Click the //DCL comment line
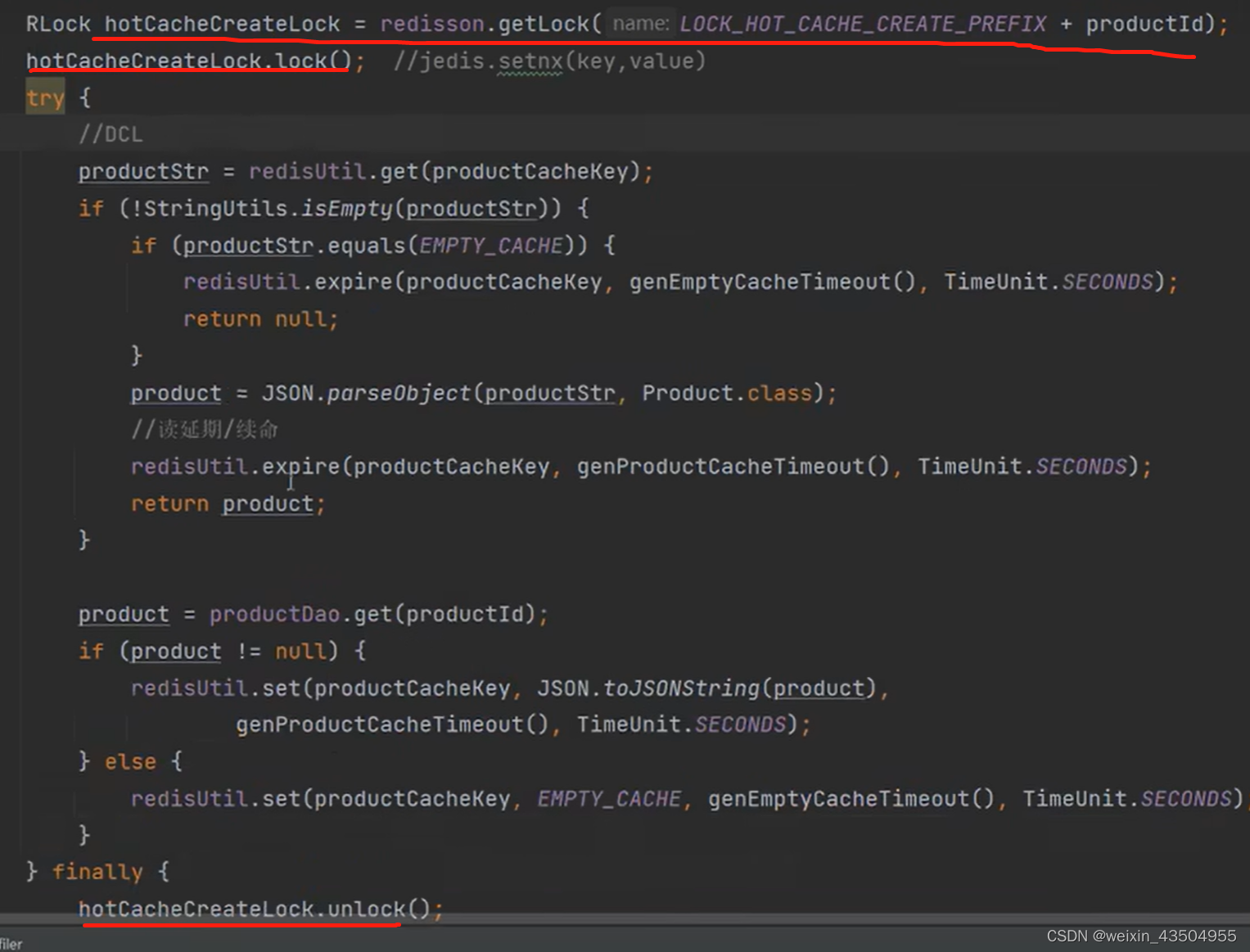This screenshot has width=1250, height=952. click(111, 134)
